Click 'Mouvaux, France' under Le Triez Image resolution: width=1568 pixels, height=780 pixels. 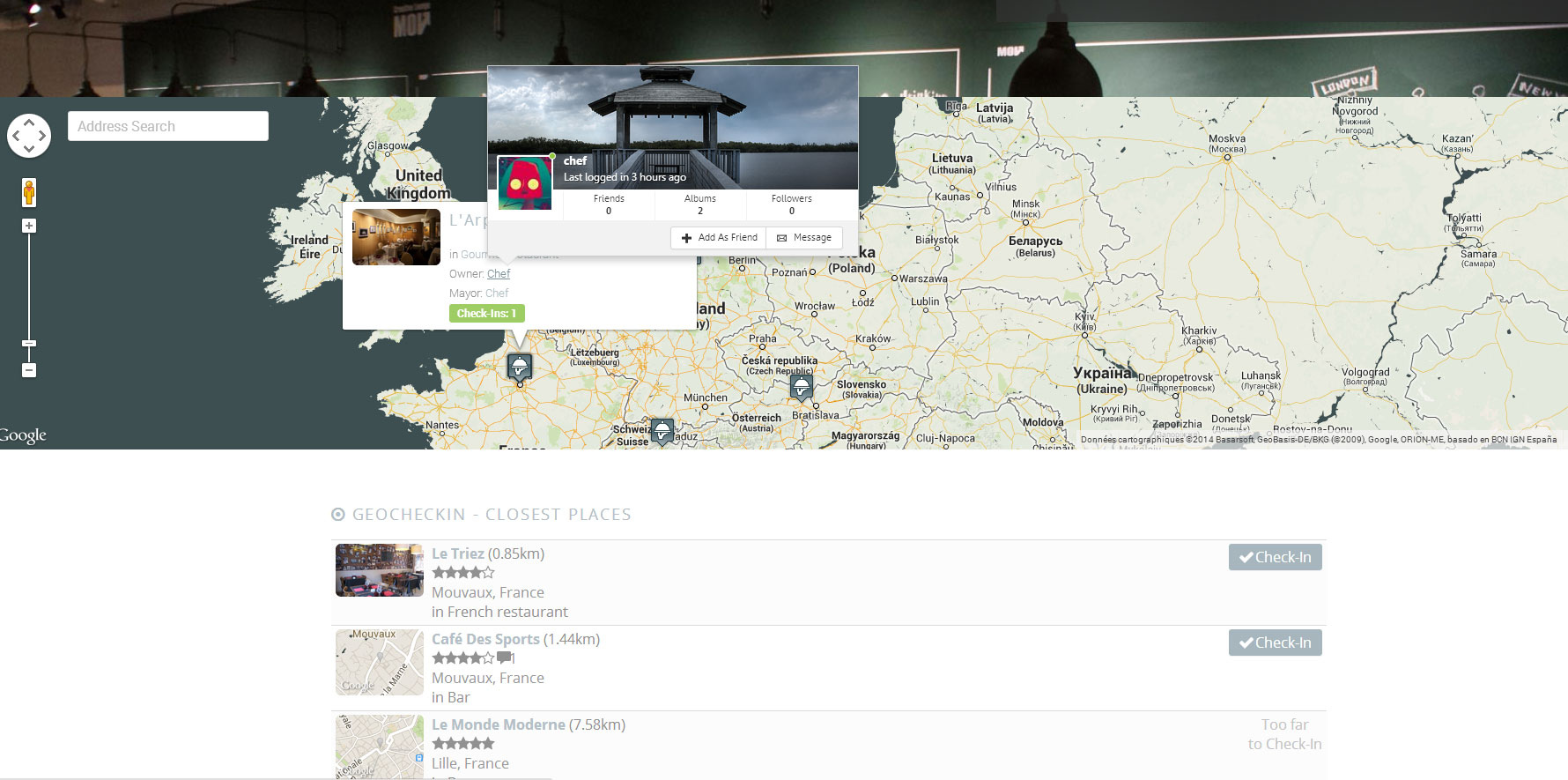488,592
